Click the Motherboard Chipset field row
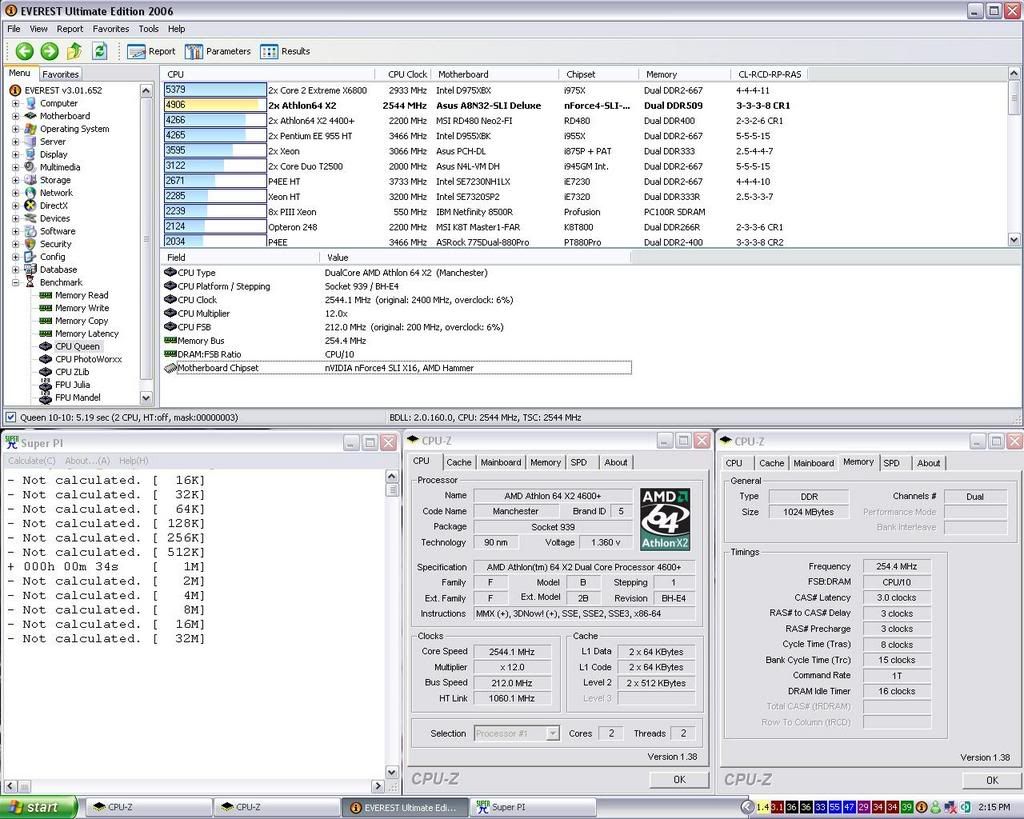Image resolution: width=1024 pixels, height=819 pixels. pos(397,368)
